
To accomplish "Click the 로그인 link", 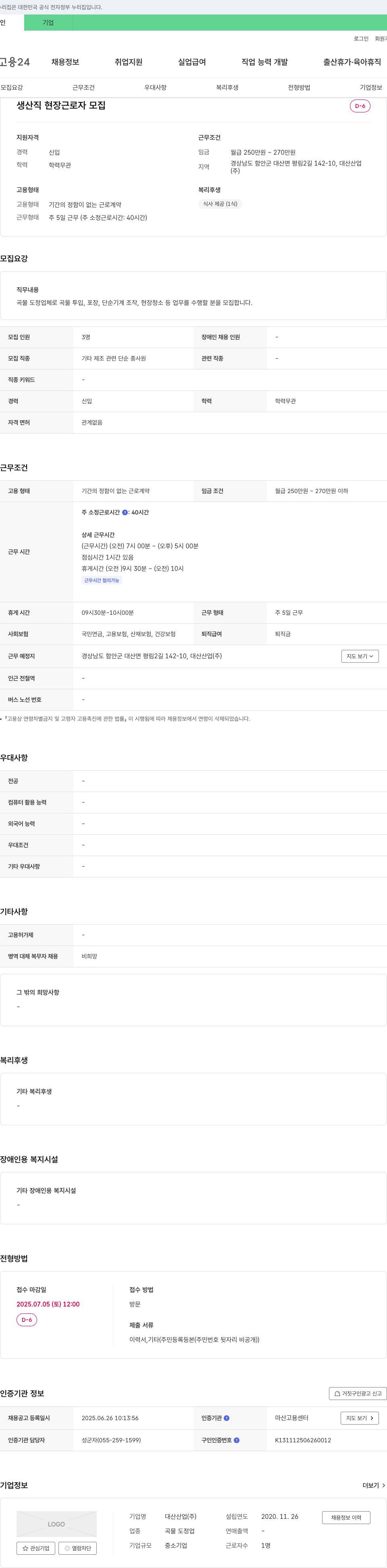I will (361, 38).
